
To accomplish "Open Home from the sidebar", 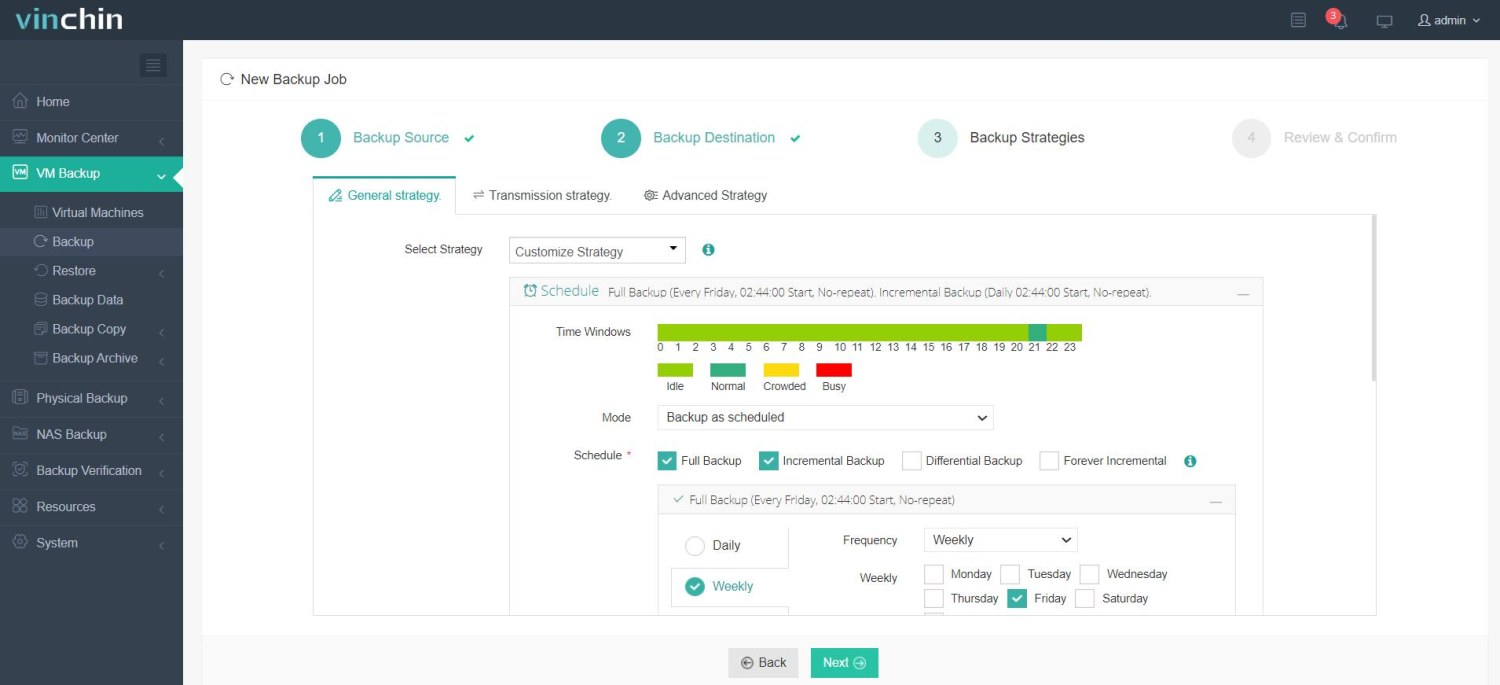I will click(53, 102).
